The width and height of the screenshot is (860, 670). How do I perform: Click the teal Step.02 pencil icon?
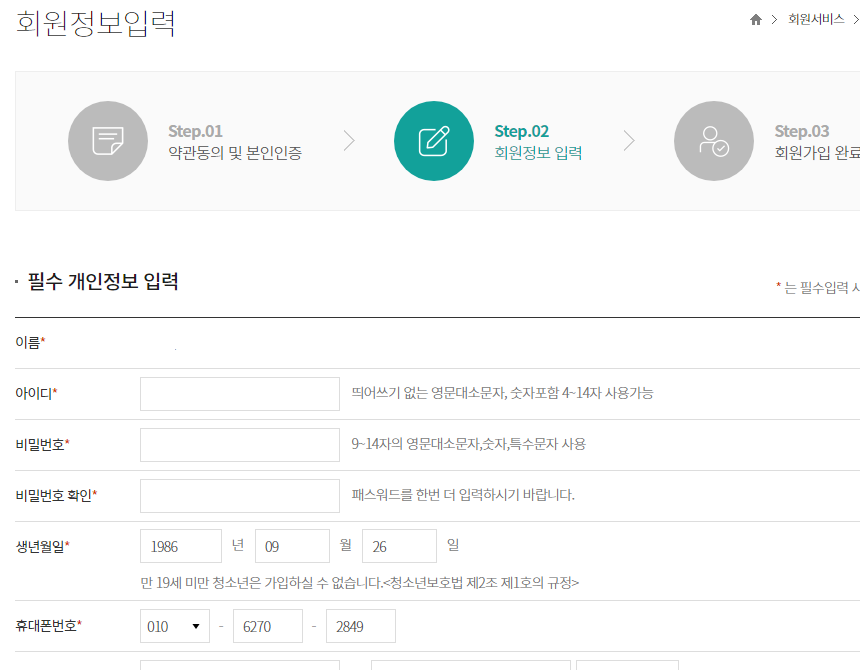(x=433, y=140)
